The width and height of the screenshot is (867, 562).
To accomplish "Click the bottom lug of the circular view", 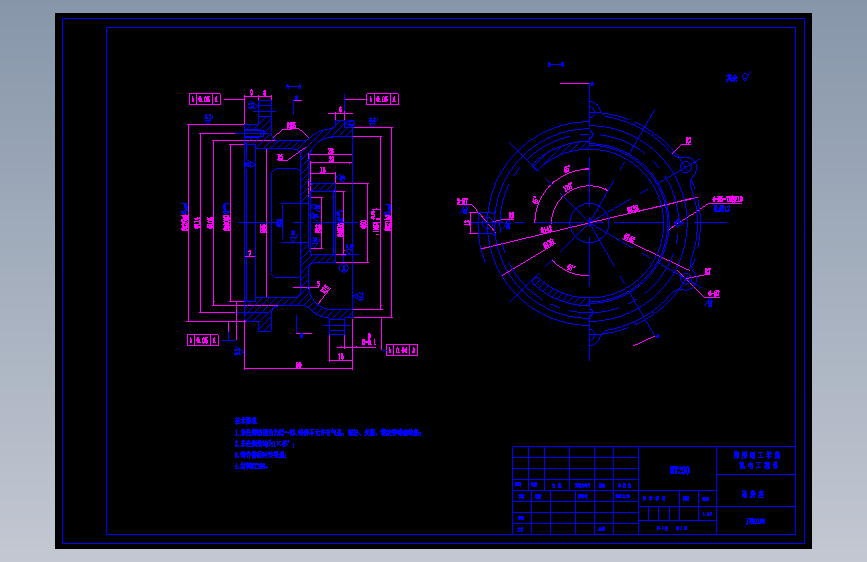I will coord(593,336).
